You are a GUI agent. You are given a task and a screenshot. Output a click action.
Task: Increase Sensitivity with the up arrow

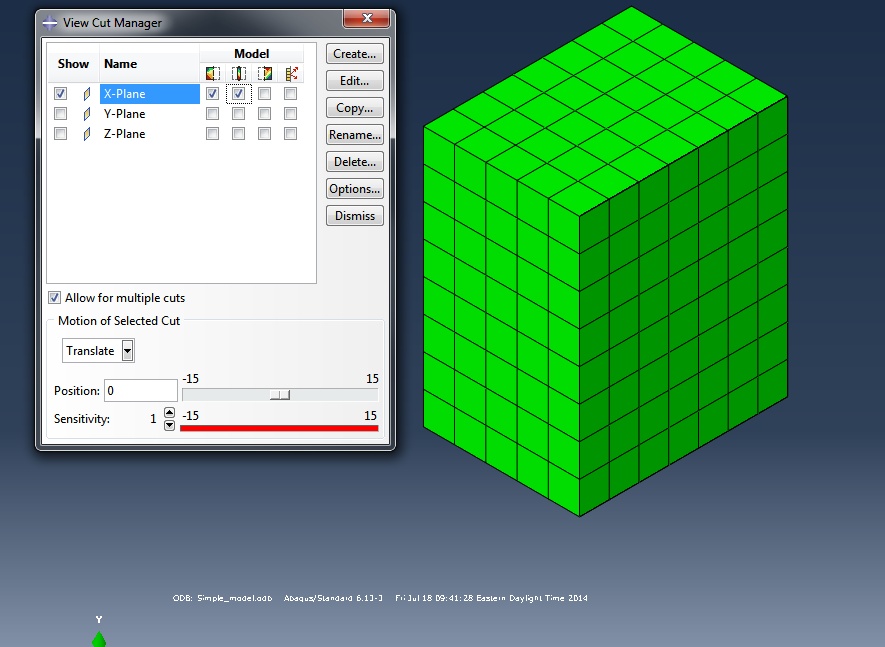click(x=169, y=413)
